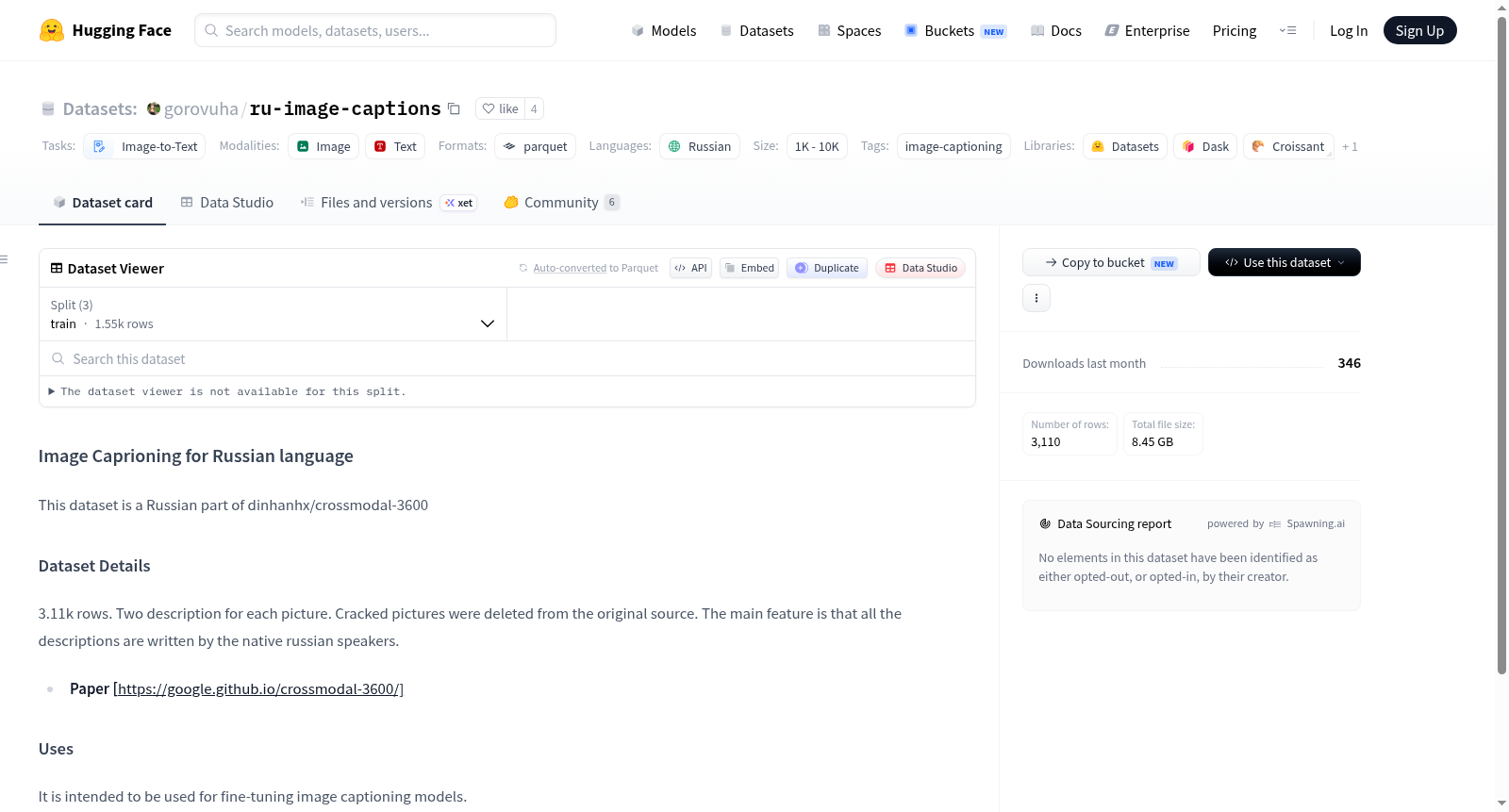
Task: Open the three-dot more options menu
Action: pos(1036,298)
